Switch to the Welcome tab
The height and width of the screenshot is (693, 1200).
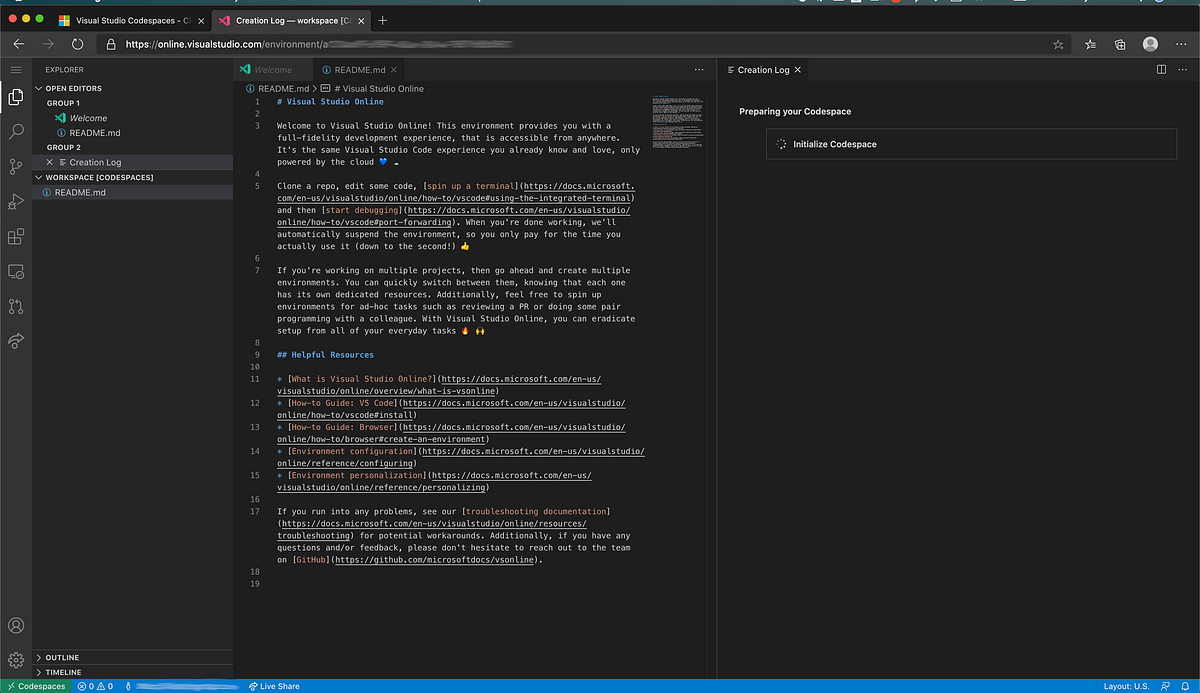pyautogui.click(x=272, y=69)
